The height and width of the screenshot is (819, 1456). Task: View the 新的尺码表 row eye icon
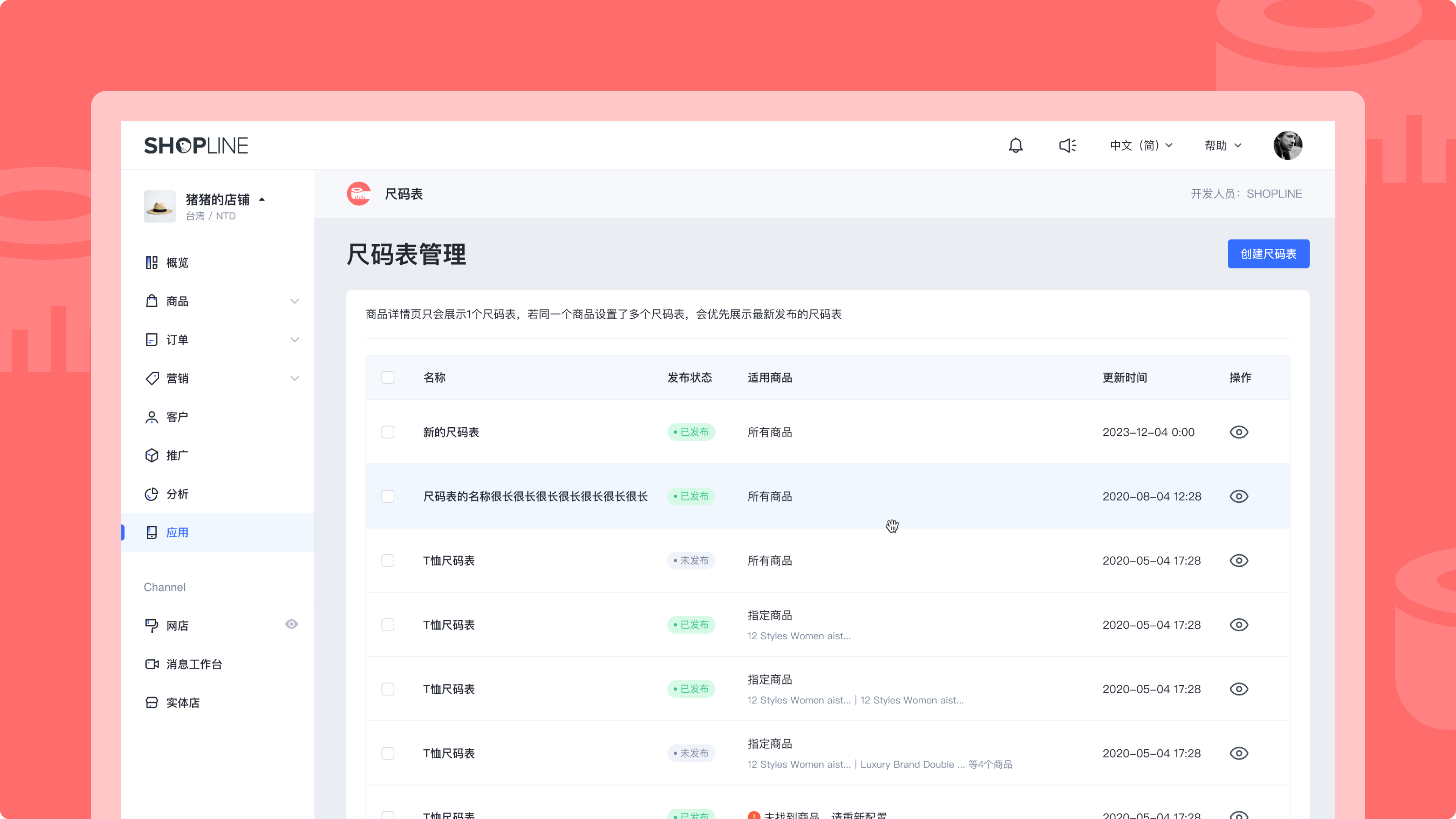coord(1238,432)
